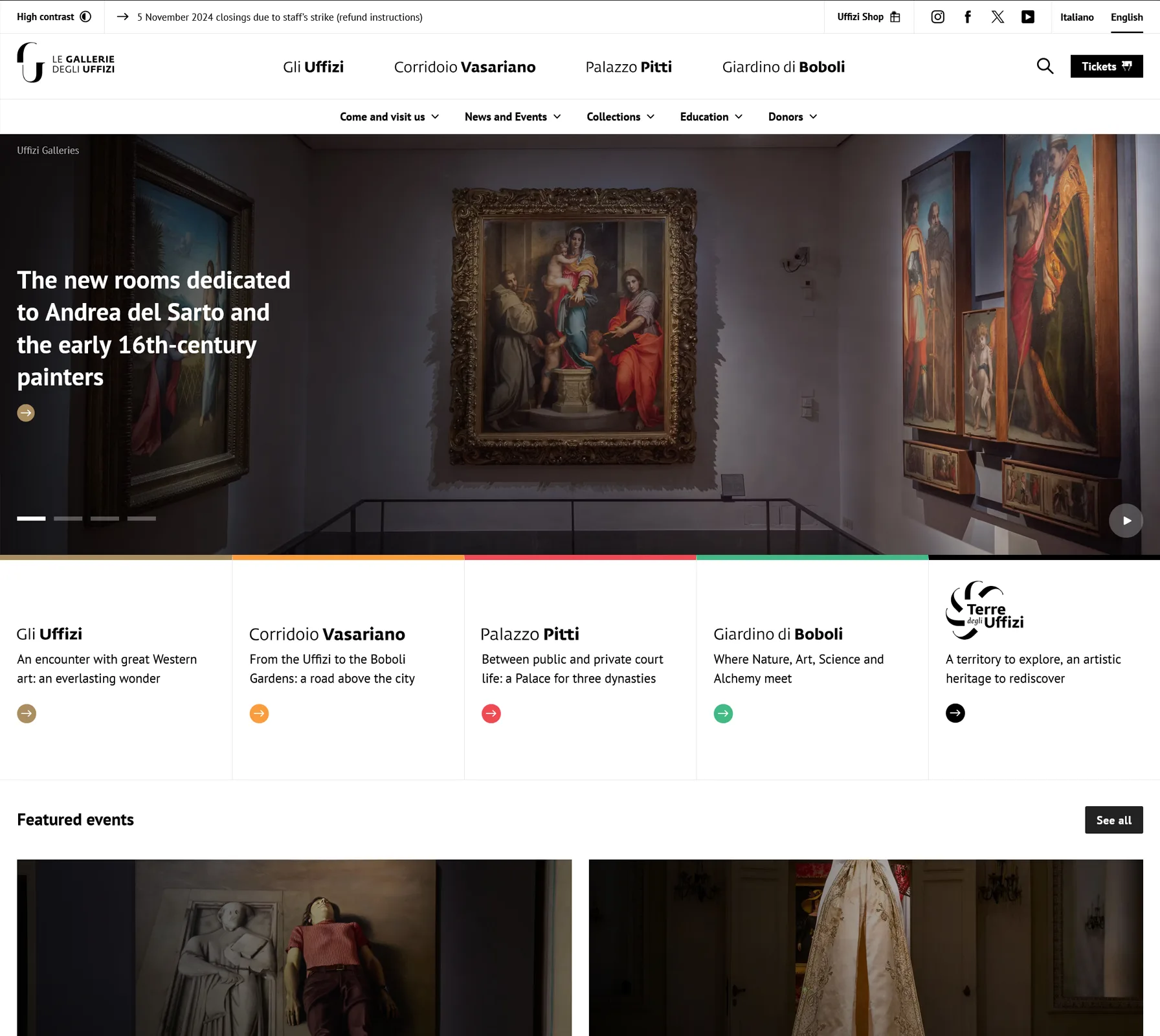Open the Facebook icon link
This screenshot has height=1036, width=1160.
point(968,17)
